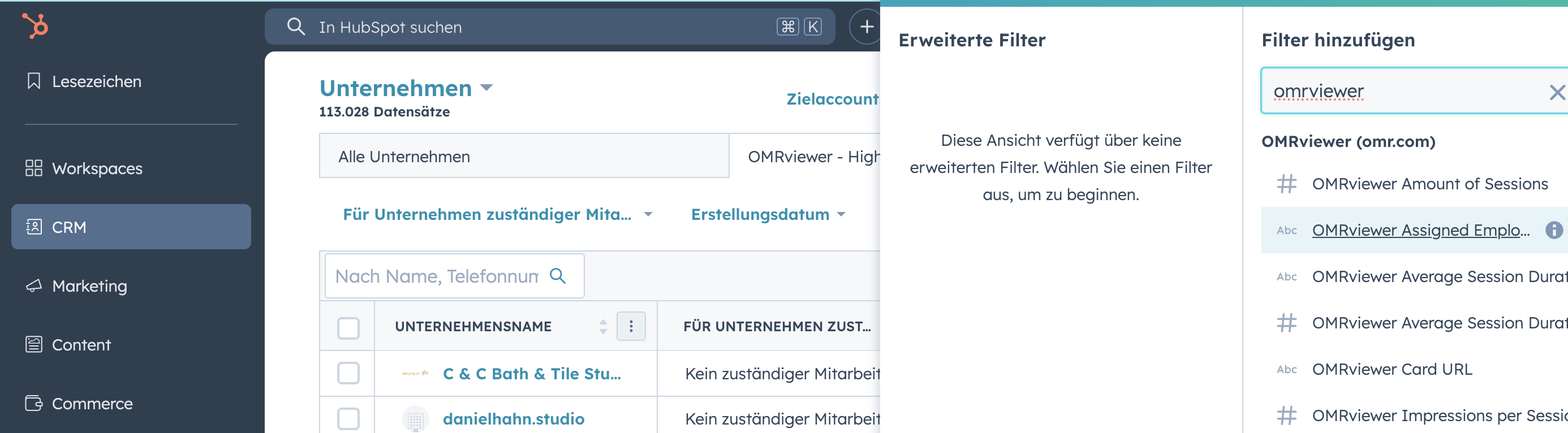Viewport: 1568px width, 433px height.
Task: Show info for OMRviewer Assigned Employee property
Action: (x=1553, y=230)
